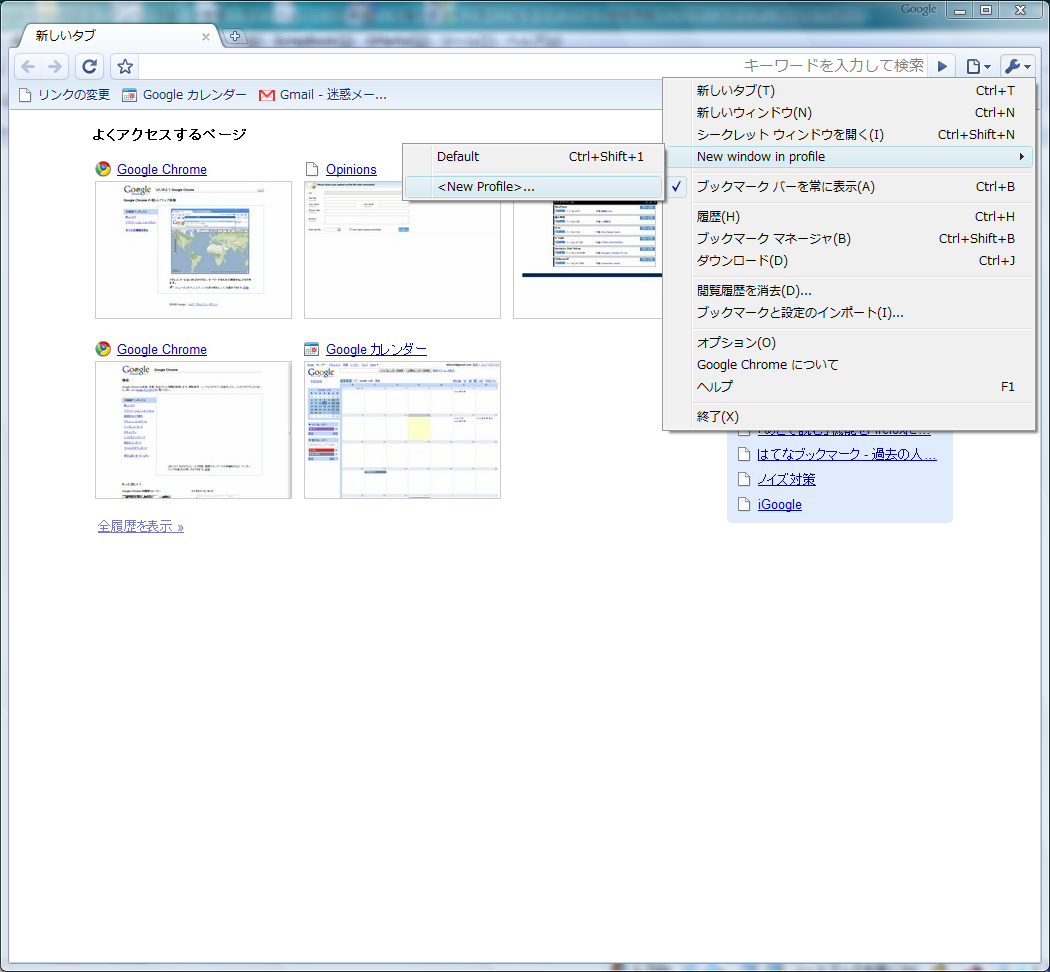Toggle ブックマーク バーを常に表示 checkmark item

click(849, 187)
